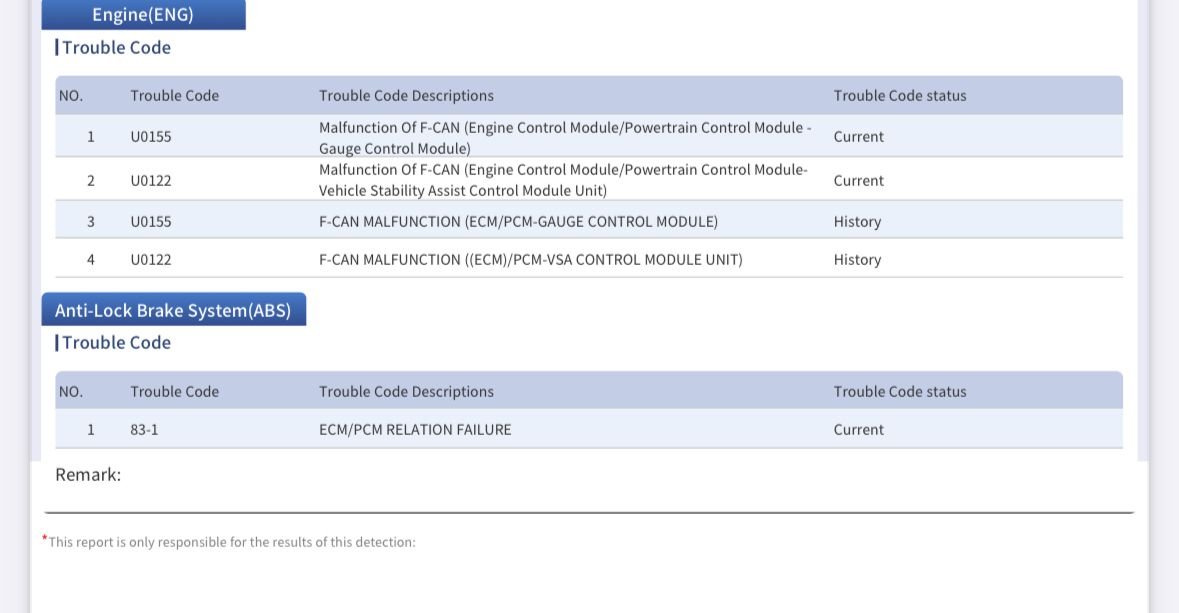
Task: Click Trouble Code status header in ABS table
Action: click(900, 392)
